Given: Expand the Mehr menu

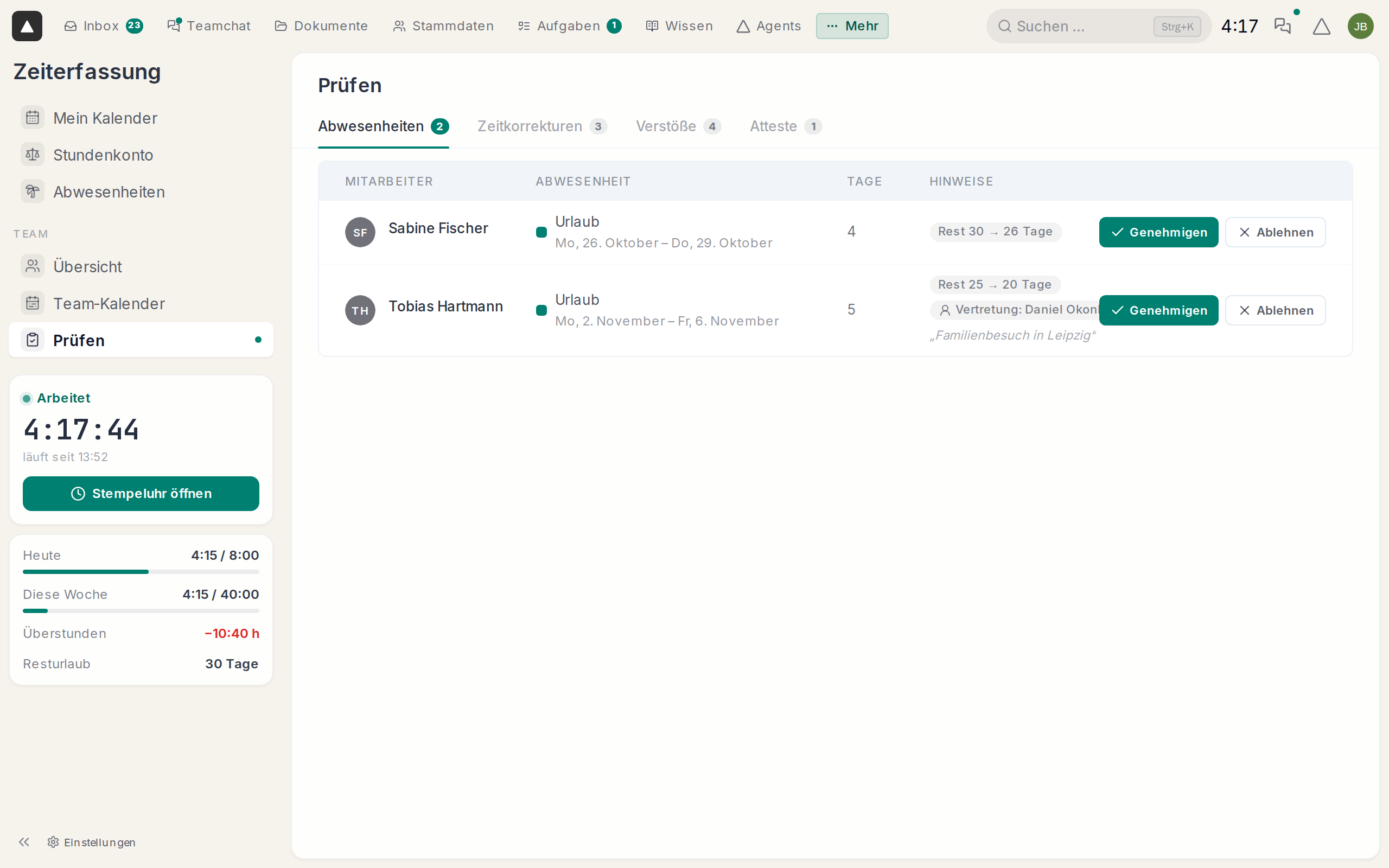Looking at the screenshot, I should [x=852, y=26].
